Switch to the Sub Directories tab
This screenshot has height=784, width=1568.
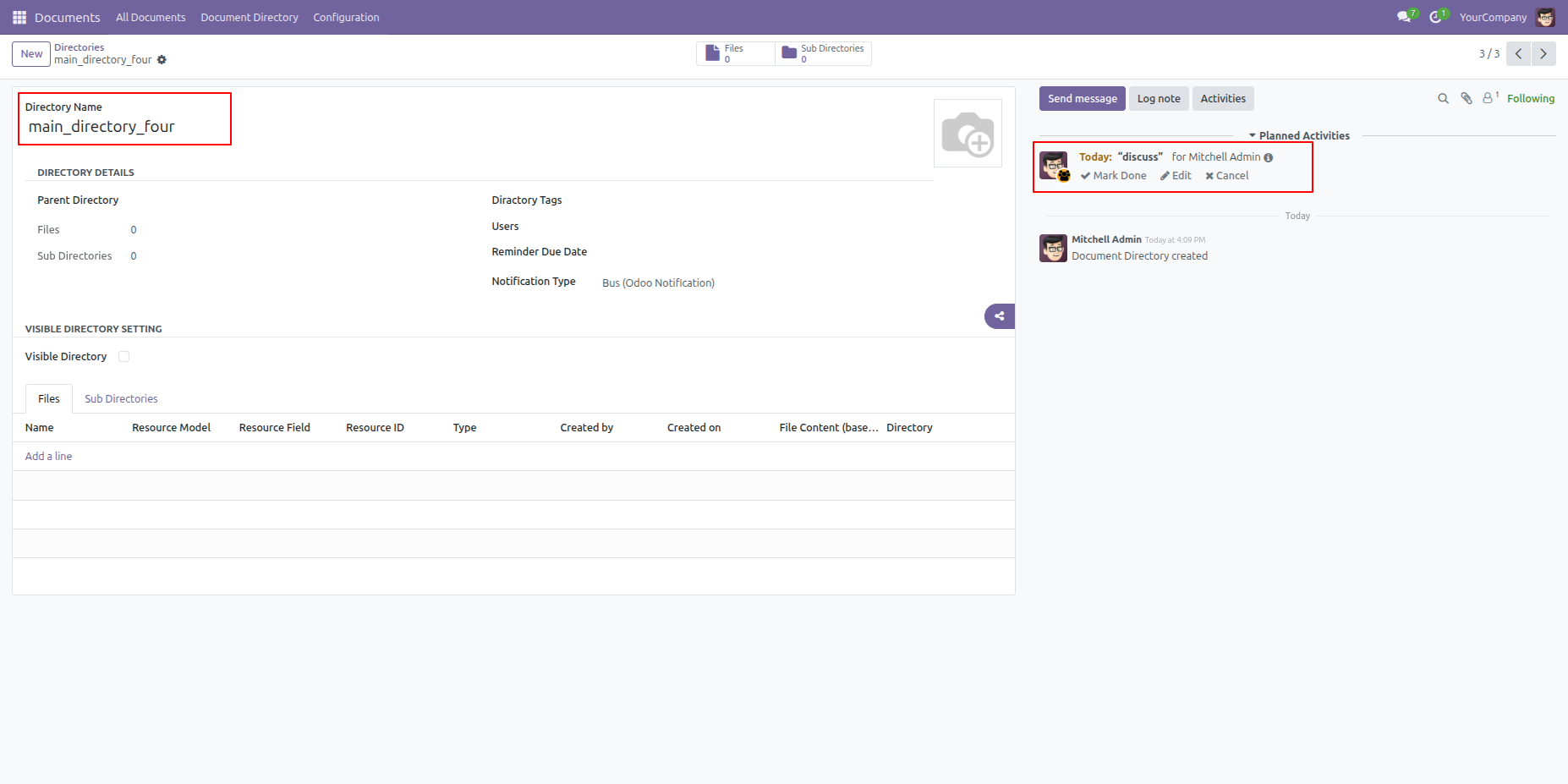point(121,398)
